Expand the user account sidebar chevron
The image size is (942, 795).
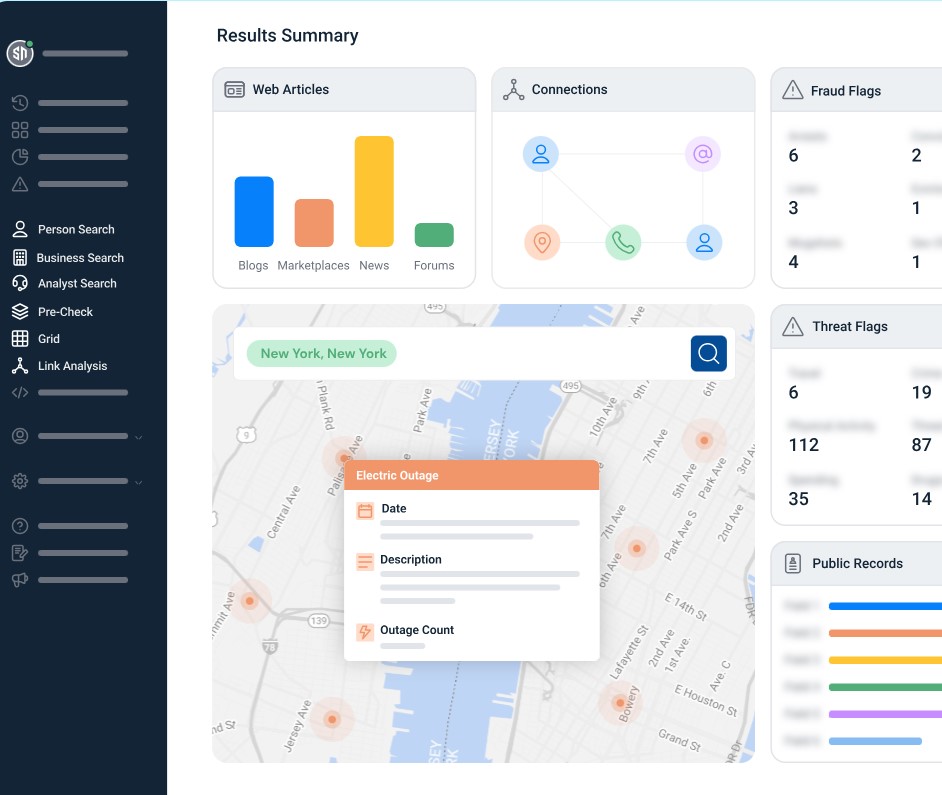tap(138, 437)
